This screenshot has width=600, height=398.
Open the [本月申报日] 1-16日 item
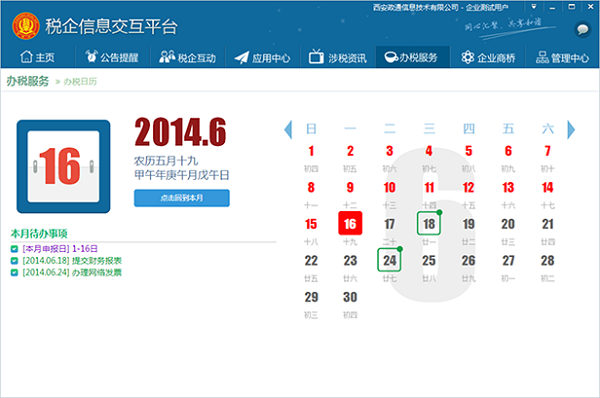coord(60,249)
